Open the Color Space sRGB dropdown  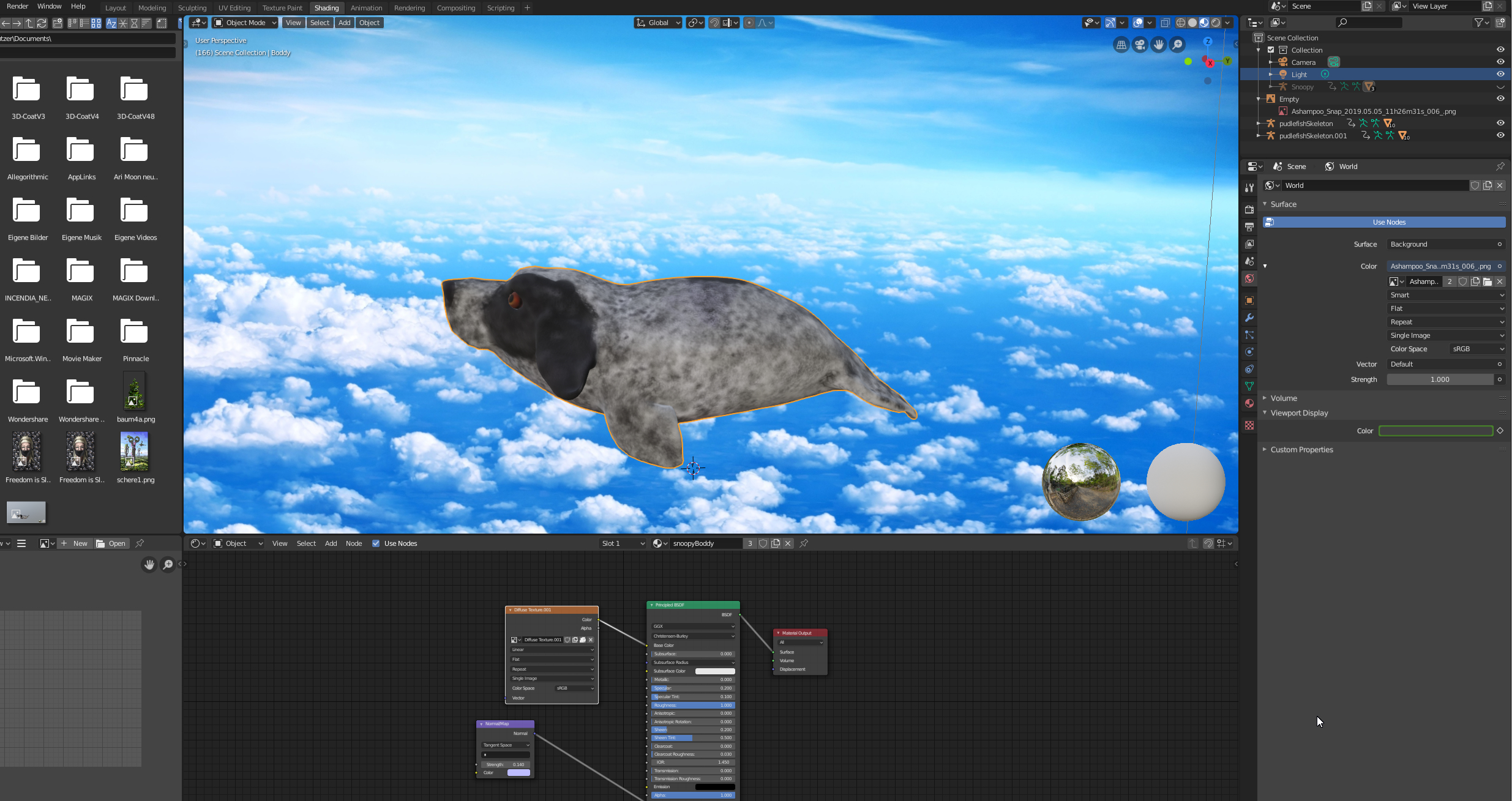[1478, 349]
